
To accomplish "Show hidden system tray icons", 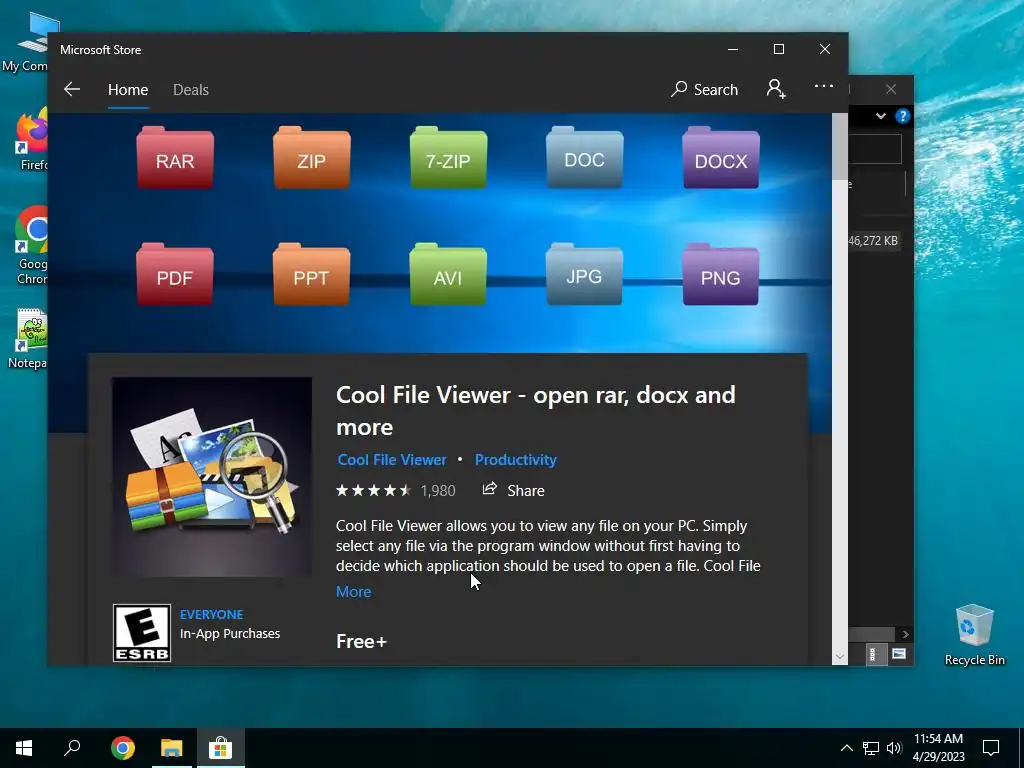I will (x=846, y=748).
